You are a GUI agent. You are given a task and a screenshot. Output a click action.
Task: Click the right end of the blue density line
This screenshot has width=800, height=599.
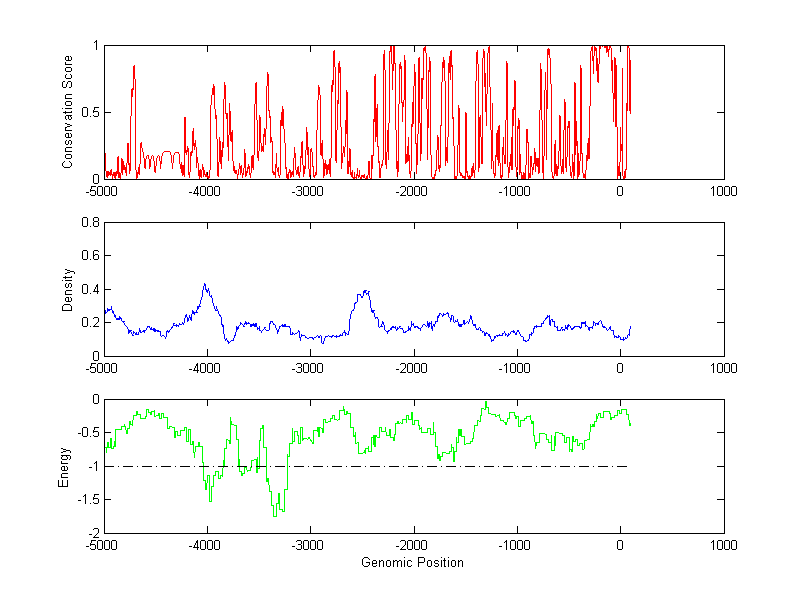(631, 326)
